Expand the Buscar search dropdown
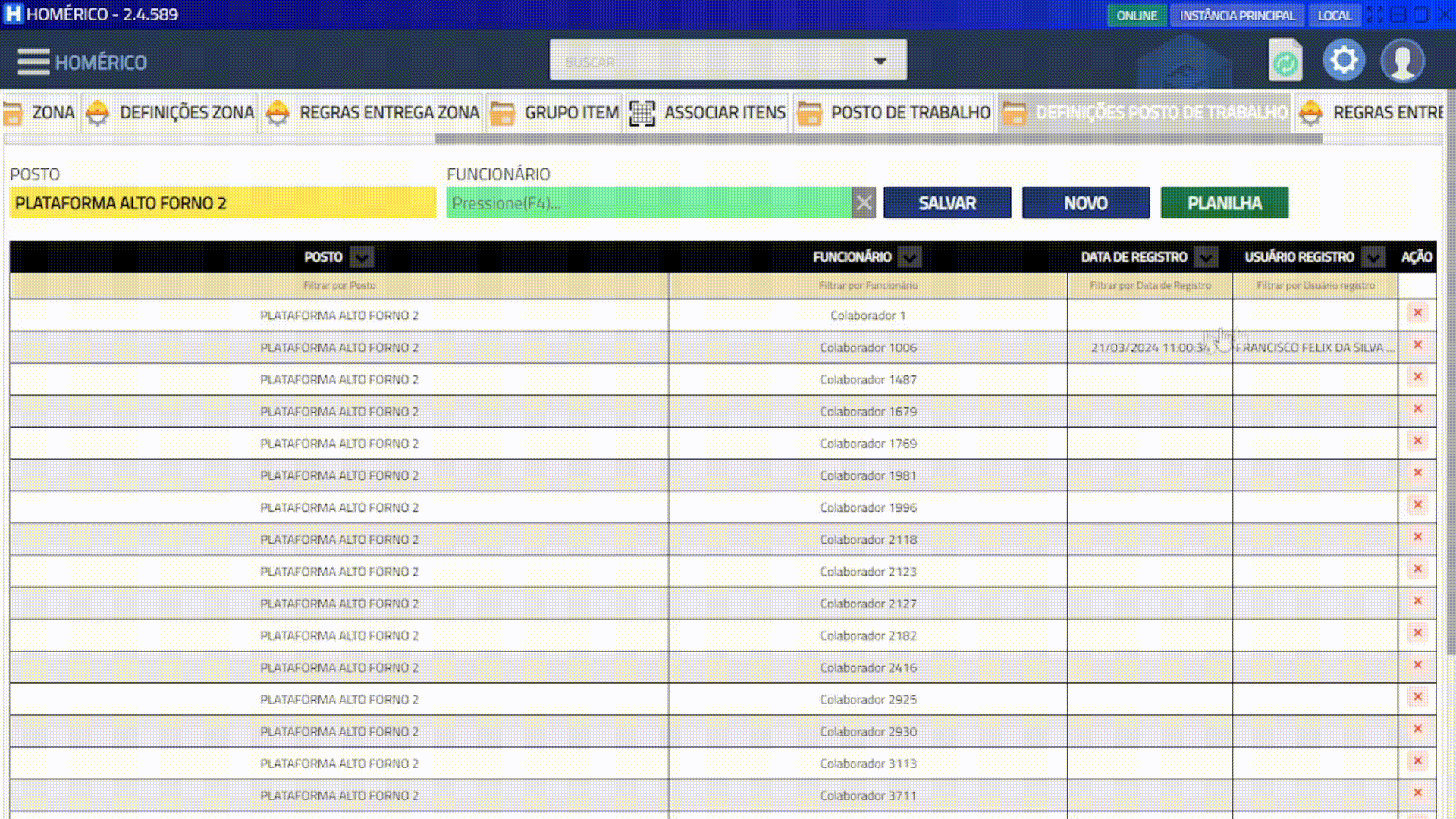The width and height of the screenshot is (1456, 819). [880, 61]
